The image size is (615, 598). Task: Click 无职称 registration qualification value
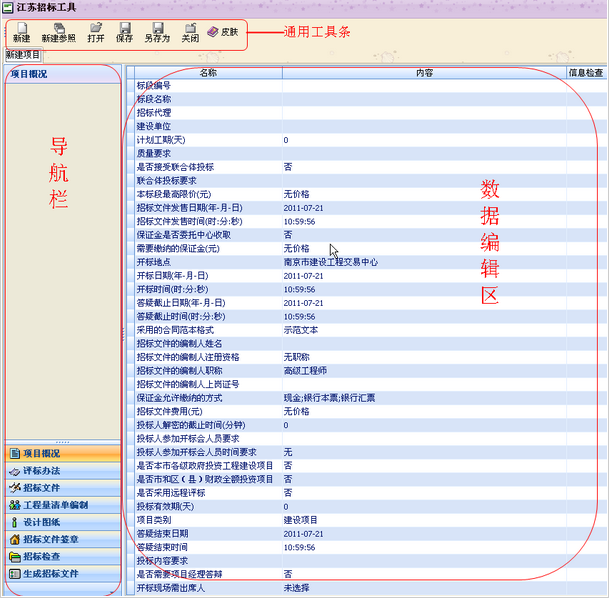297,357
